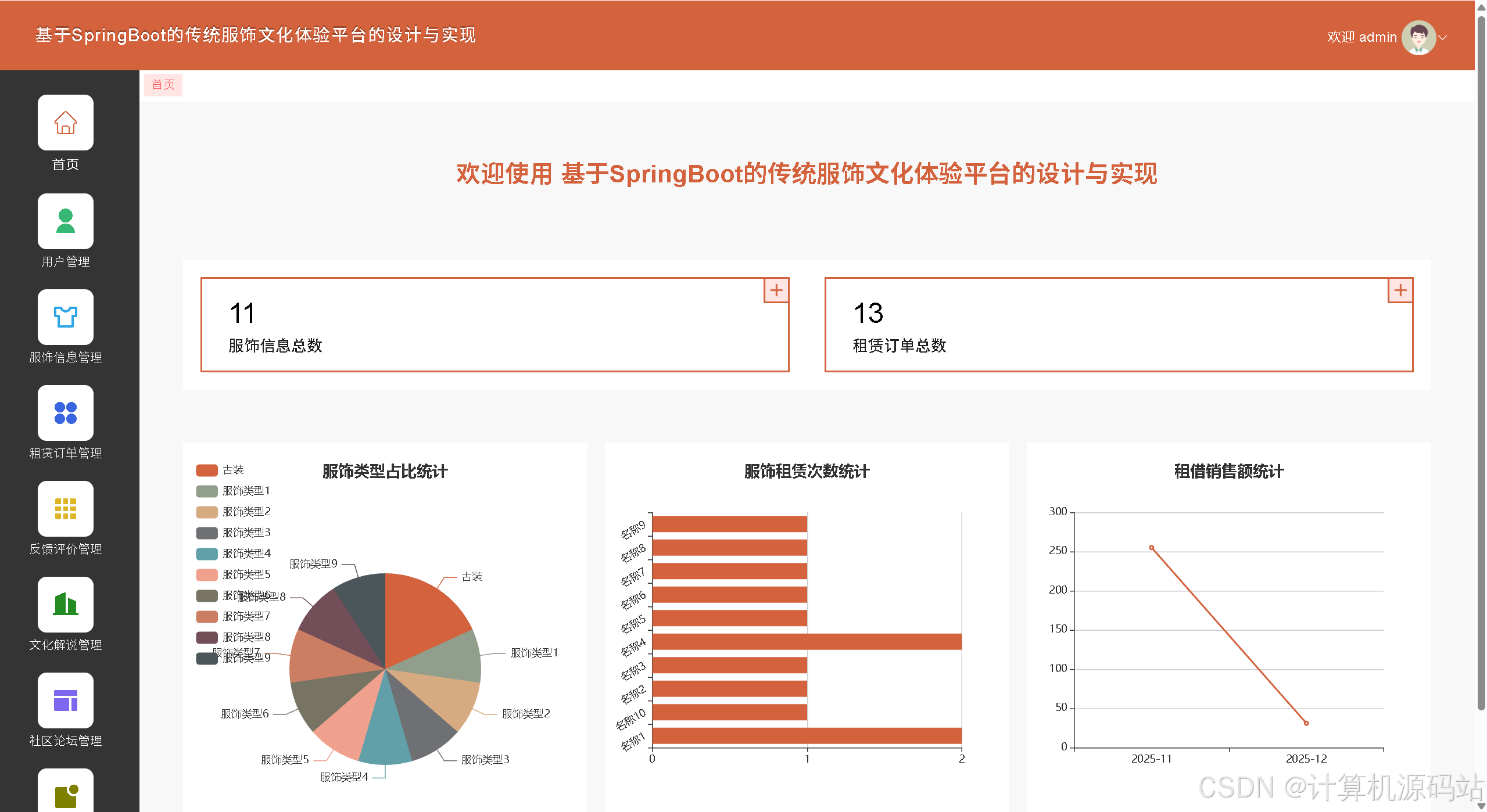
Task: Click the blue shirt 服饰信息管理 icon
Action: coord(65,317)
